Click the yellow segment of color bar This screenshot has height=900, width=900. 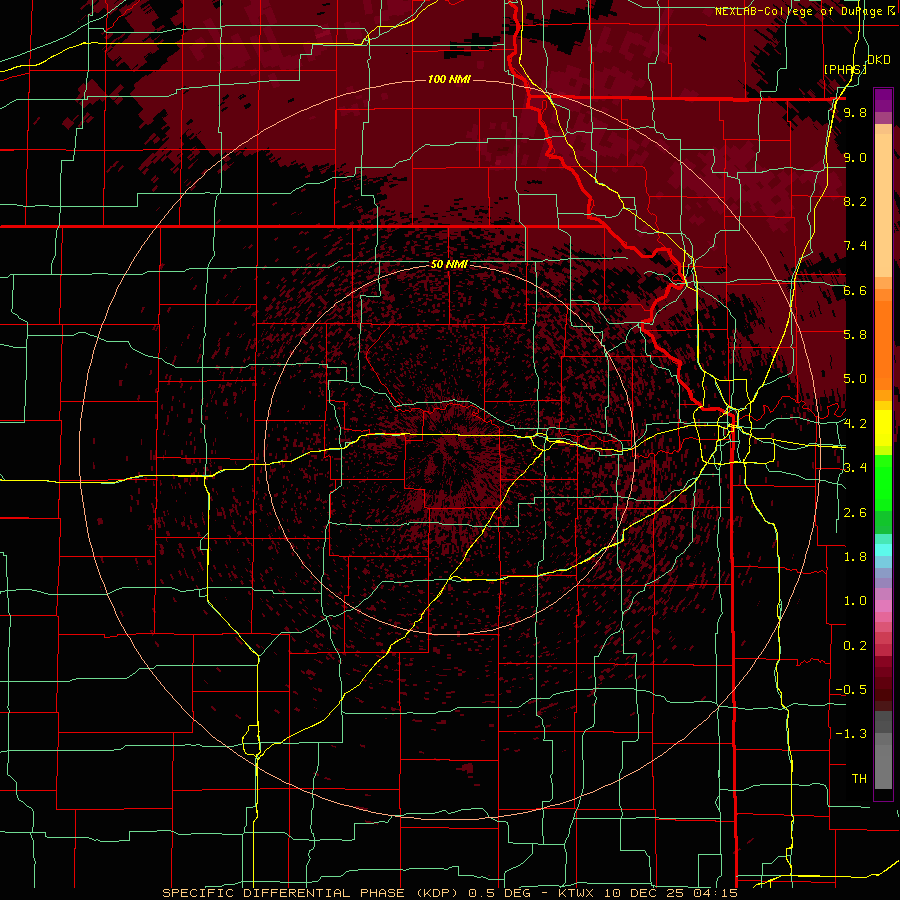(883, 428)
